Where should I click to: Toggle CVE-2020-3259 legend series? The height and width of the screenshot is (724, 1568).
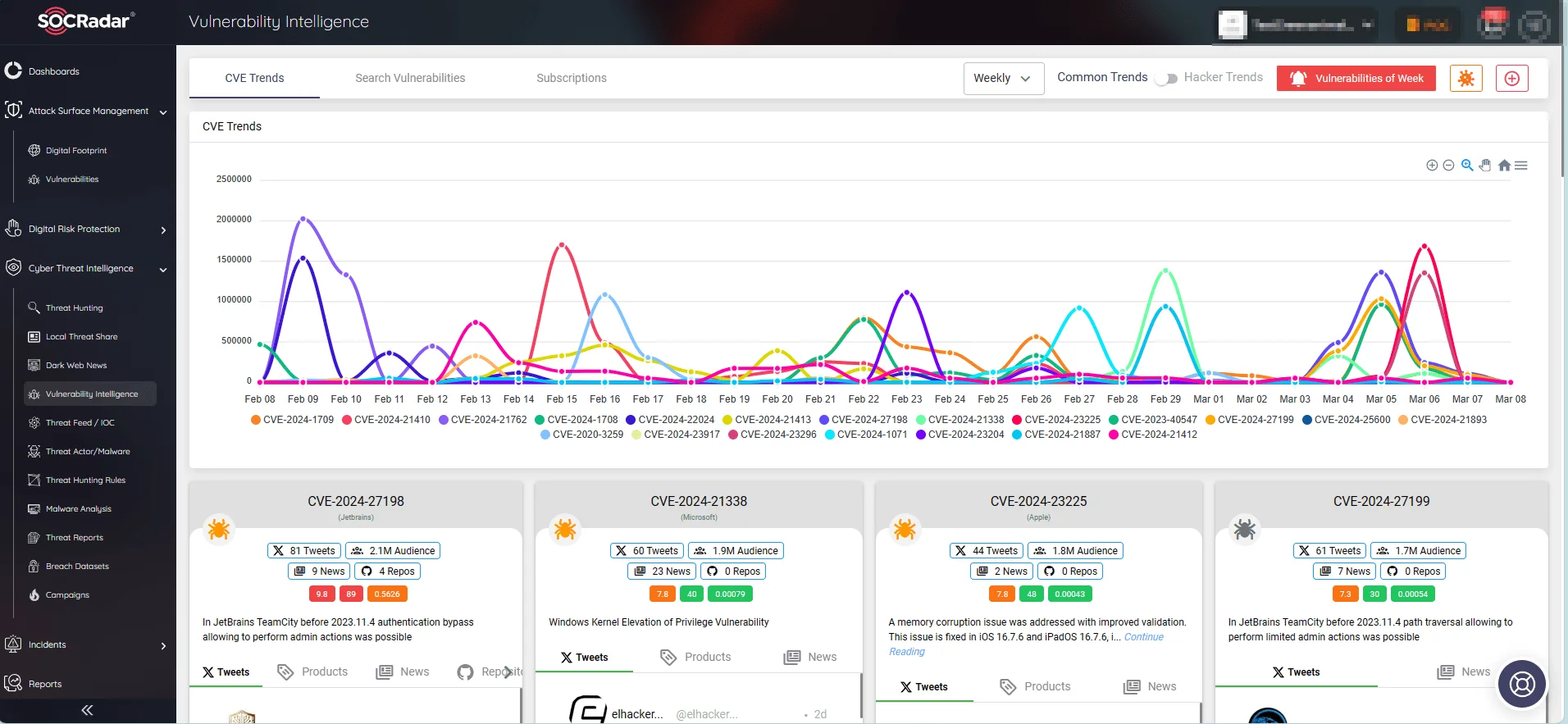click(582, 435)
